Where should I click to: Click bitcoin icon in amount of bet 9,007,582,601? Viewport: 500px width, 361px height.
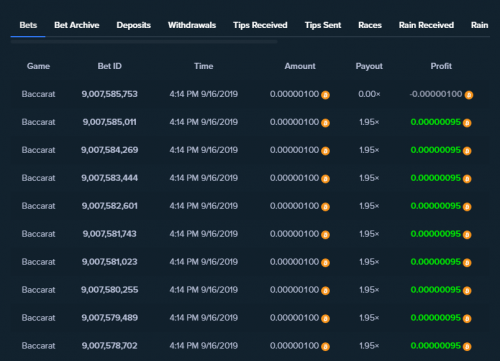[x=325, y=207]
